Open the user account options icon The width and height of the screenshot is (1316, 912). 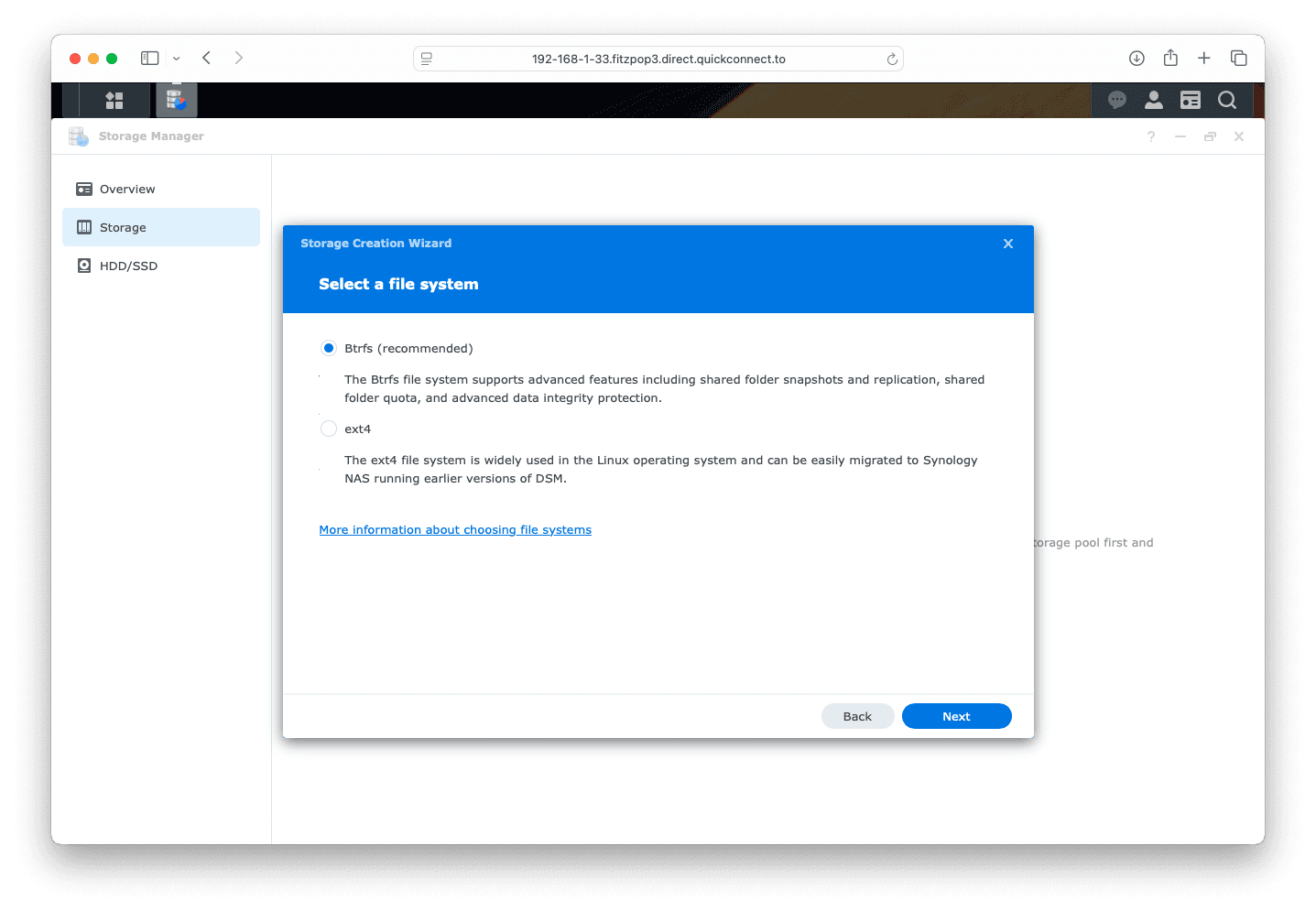click(1153, 100)
